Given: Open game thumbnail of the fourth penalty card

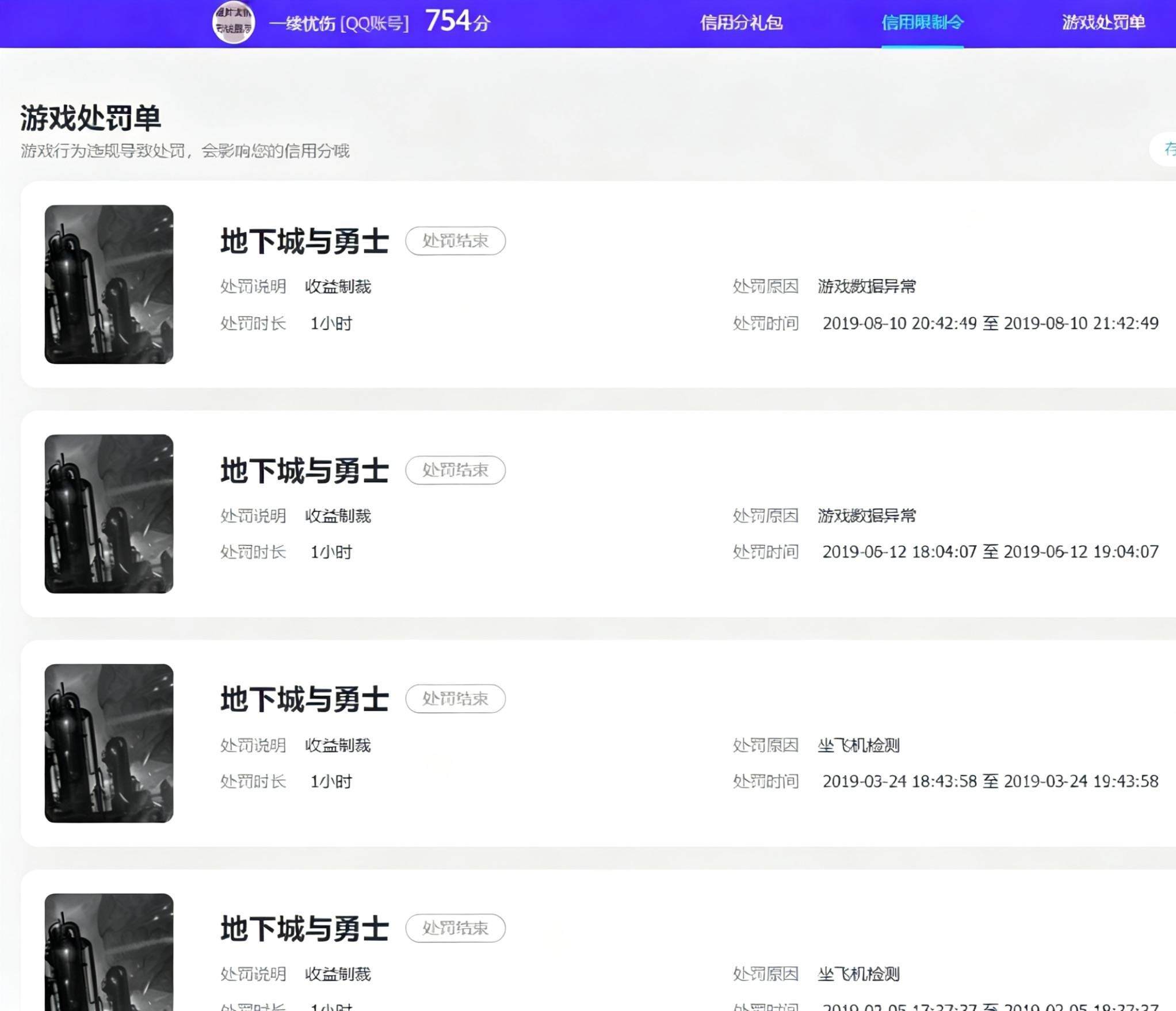Looking at the screenshot, I should [109, 952].
